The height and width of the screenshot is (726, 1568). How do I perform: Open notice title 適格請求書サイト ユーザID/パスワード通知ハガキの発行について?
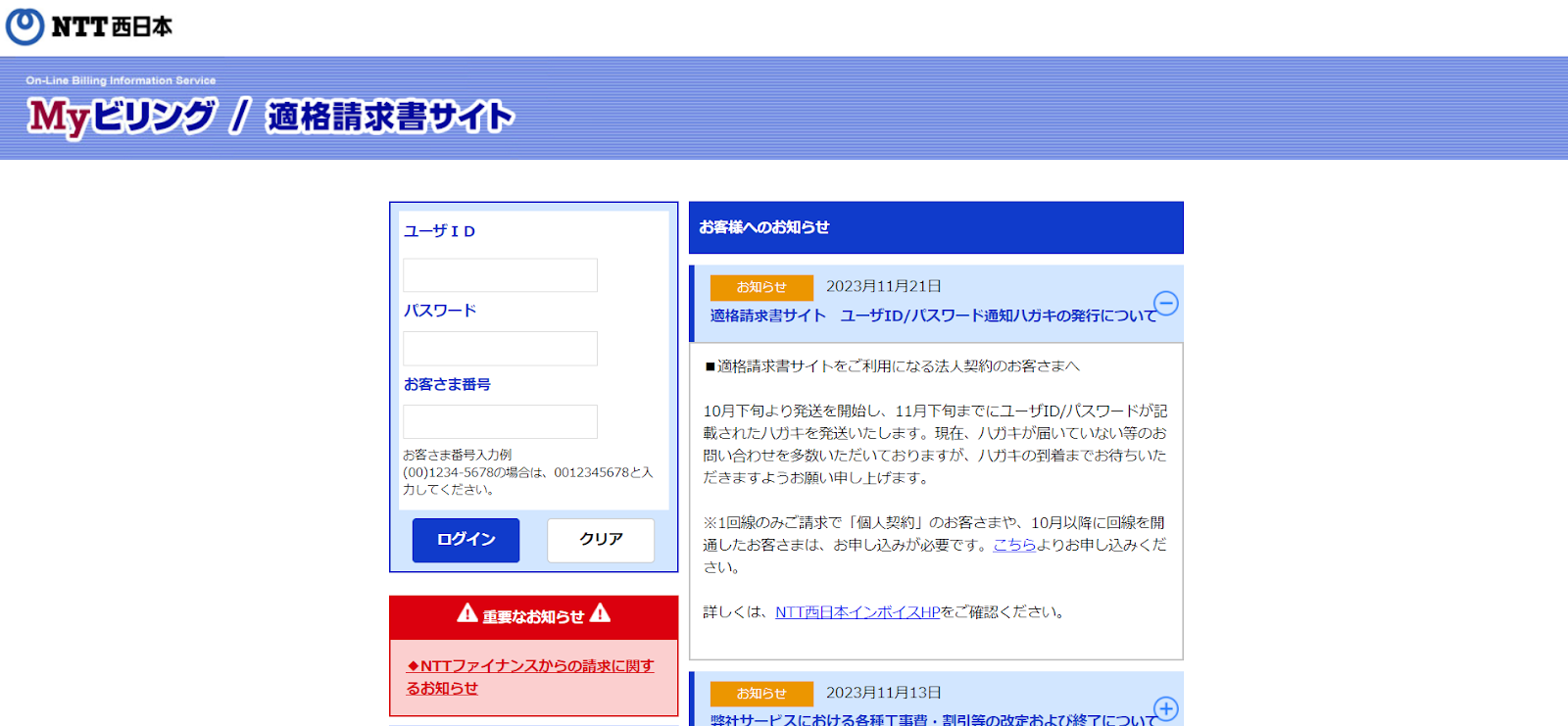(933, 315)
